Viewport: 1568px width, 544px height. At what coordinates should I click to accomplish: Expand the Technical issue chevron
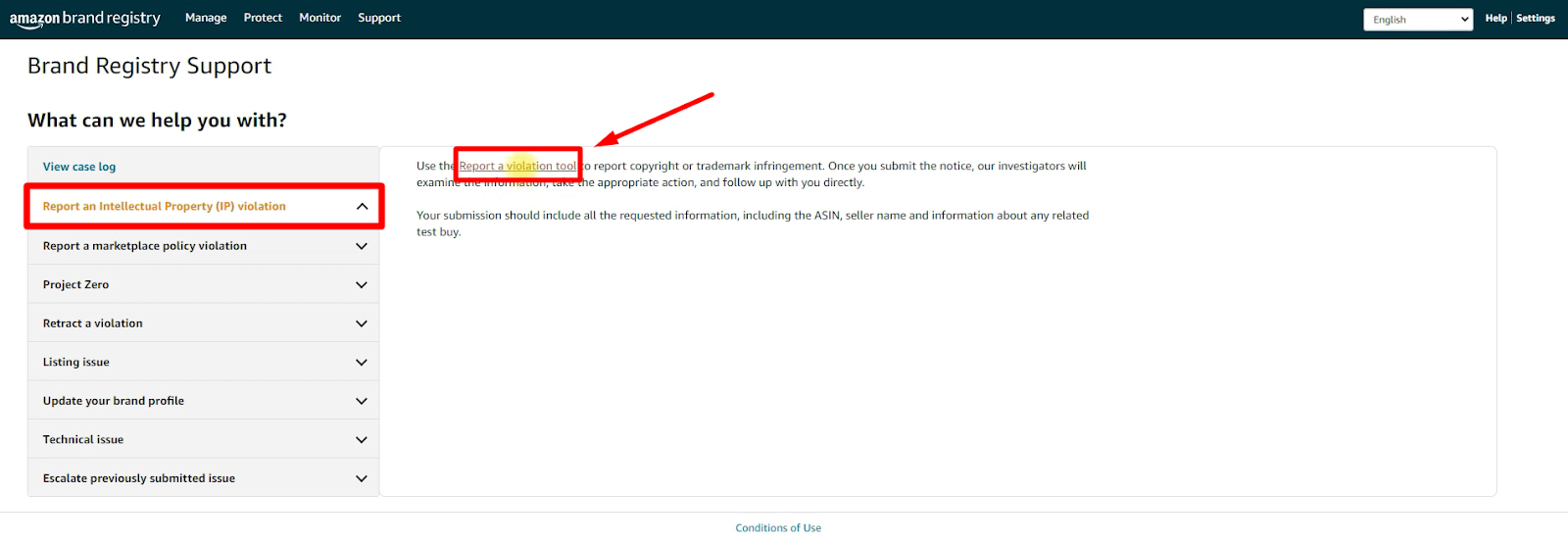pos(362,440)
